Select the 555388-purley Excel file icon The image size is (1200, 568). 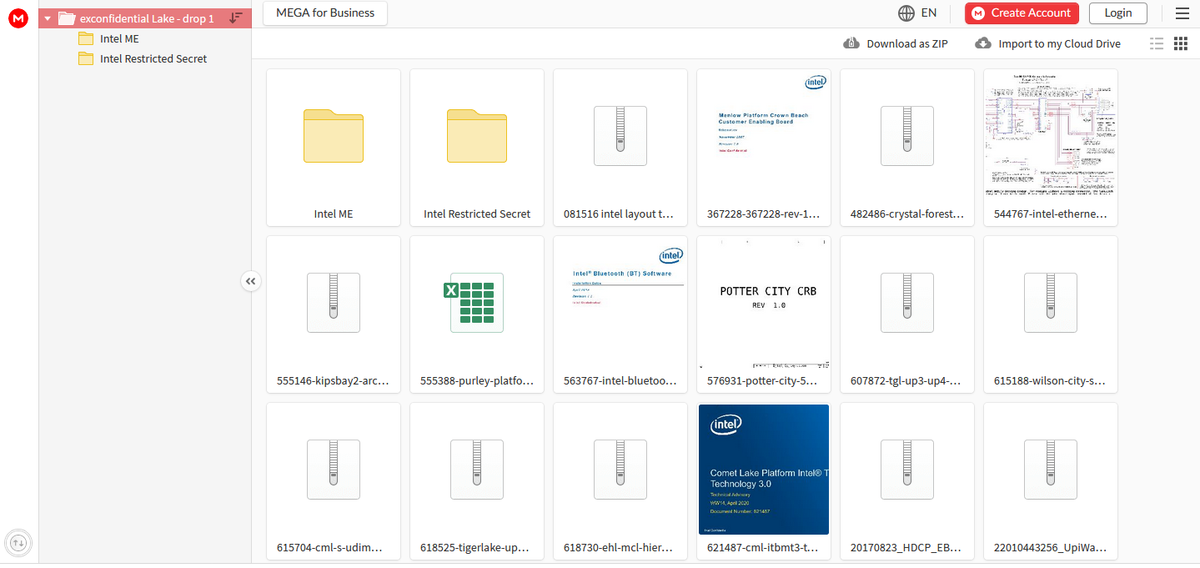(476, 302)
